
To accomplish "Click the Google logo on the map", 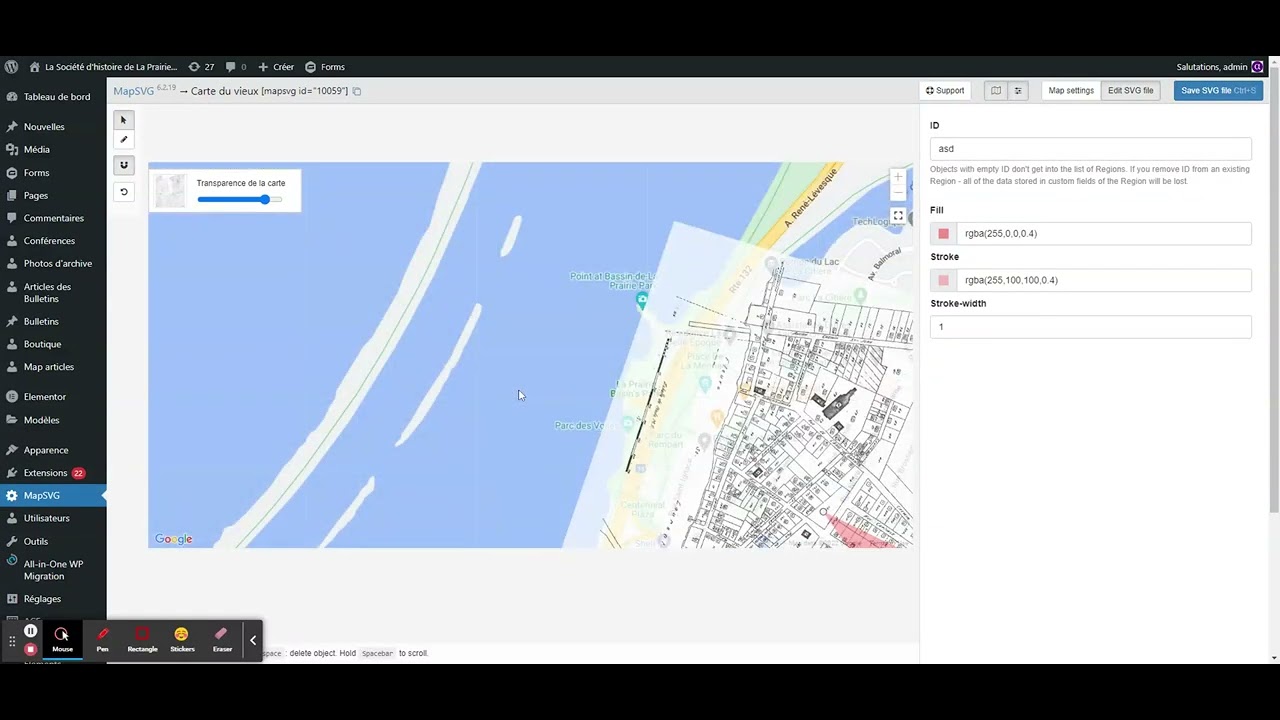I will point(174,540).
